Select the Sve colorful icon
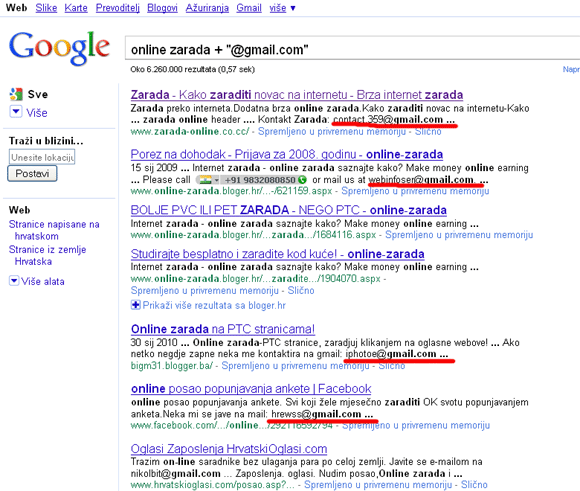The height and width of the screenshot is (491, 580). click(x=16, y=94)
